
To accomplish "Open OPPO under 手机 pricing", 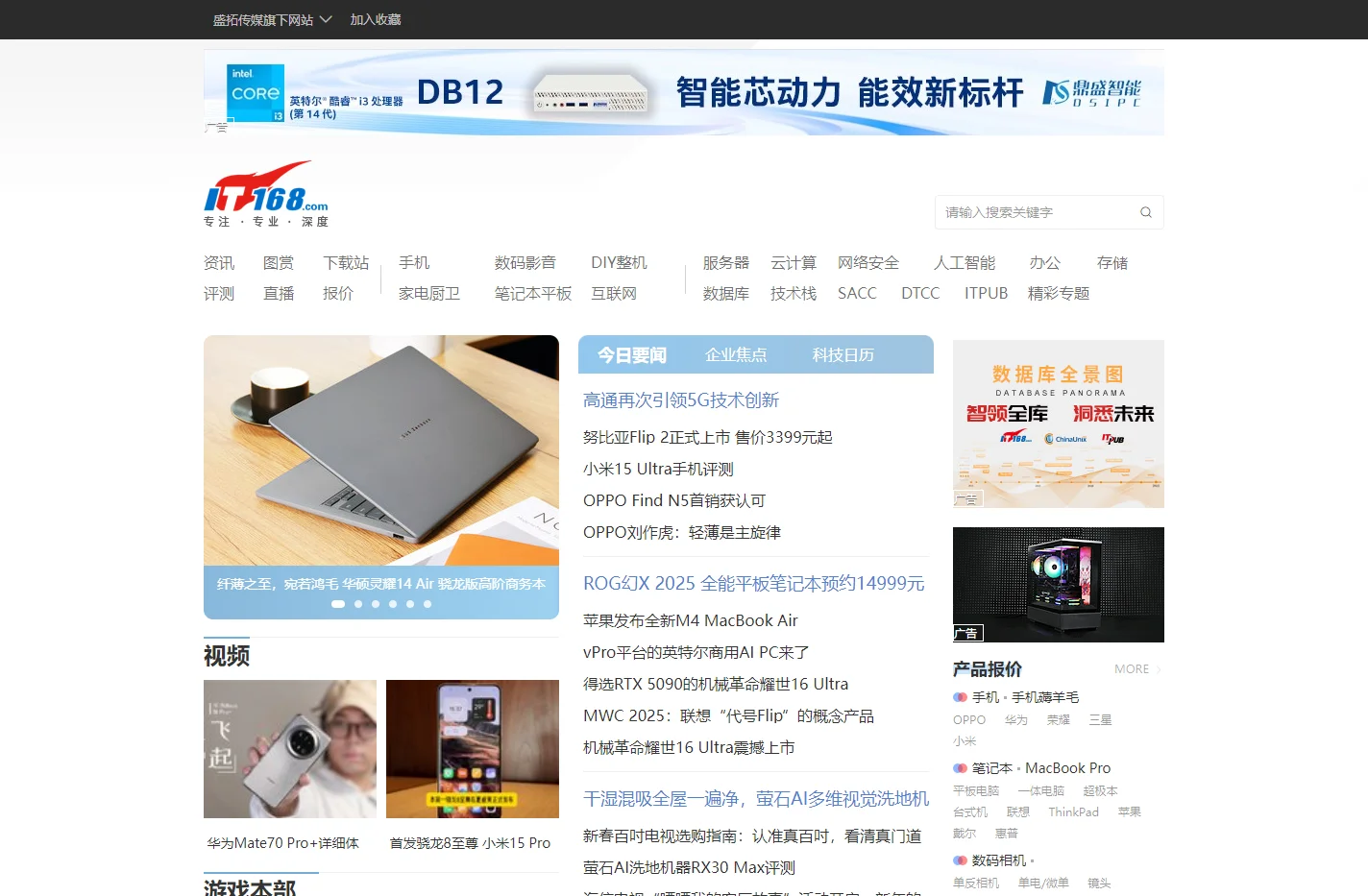I will click(x=969, y=719).
